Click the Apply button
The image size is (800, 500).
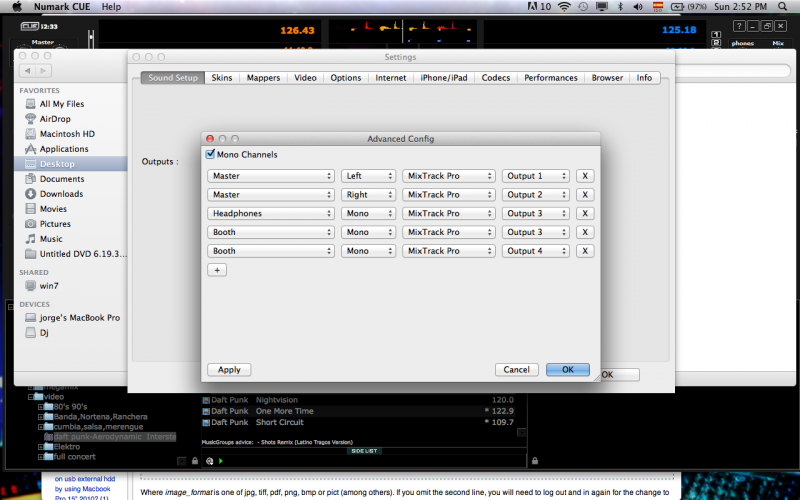(229, 369)
